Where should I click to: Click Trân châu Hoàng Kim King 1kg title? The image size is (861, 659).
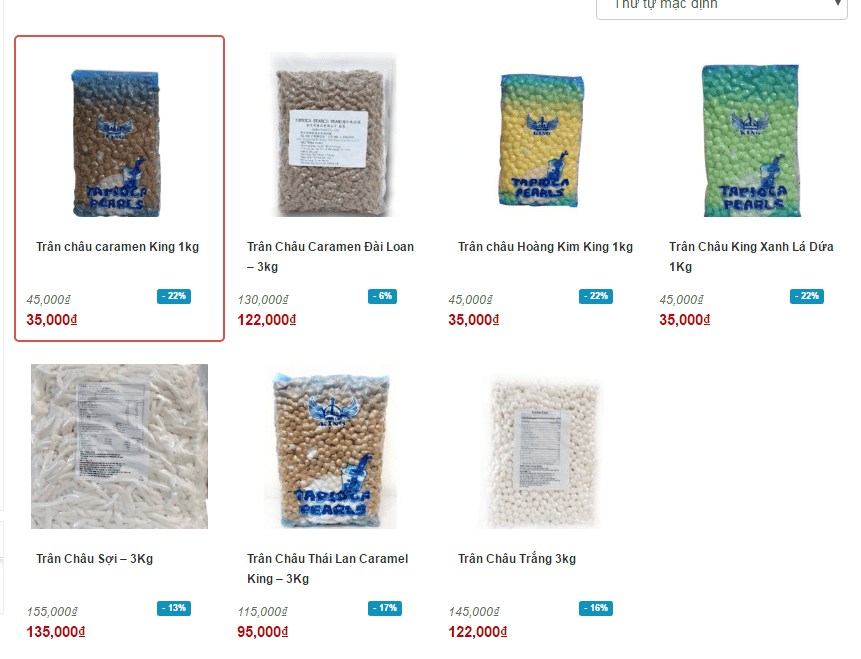pos(545,247)
